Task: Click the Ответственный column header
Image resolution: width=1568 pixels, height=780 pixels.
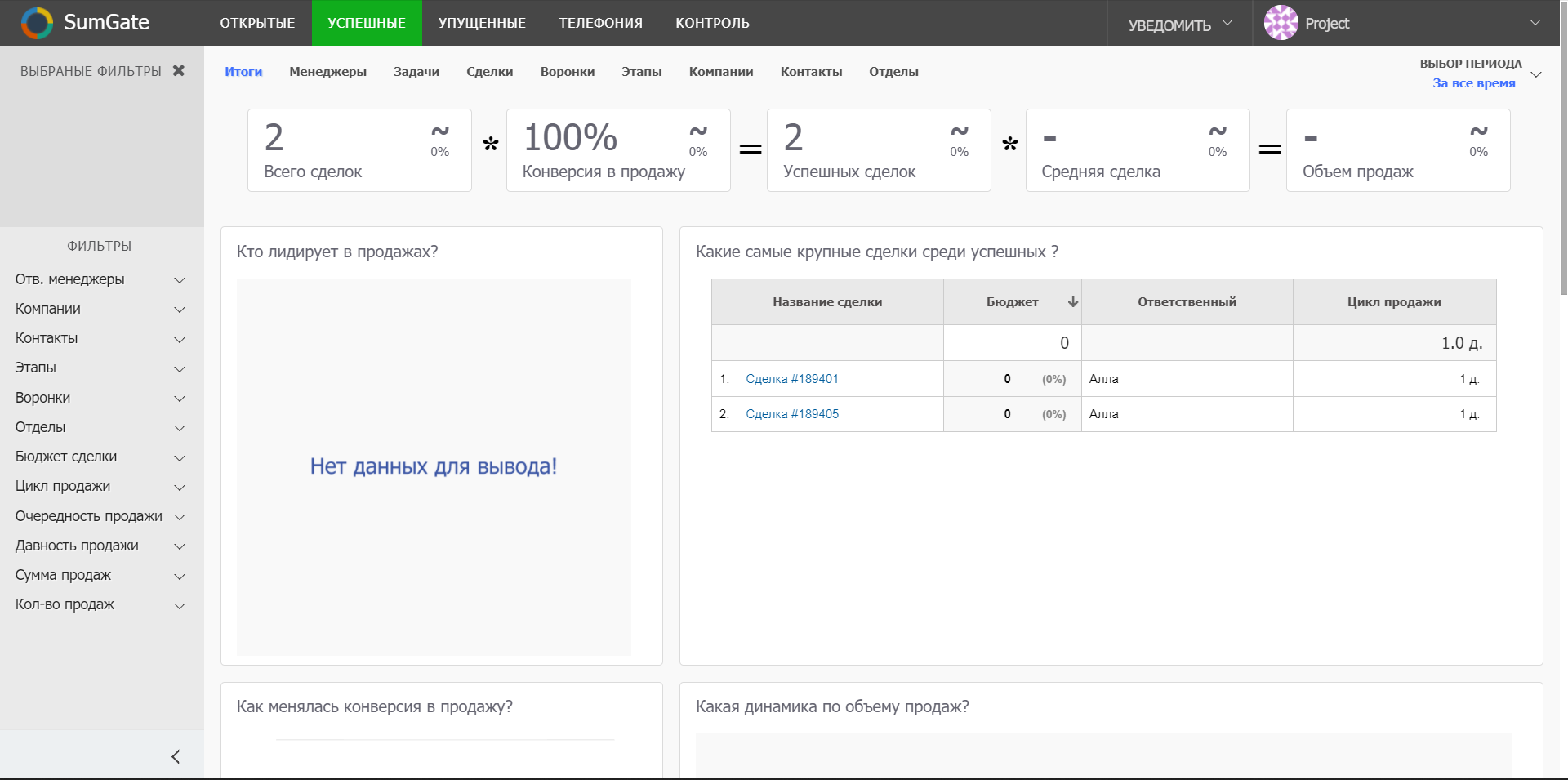Action: [x=1187, y=302]
